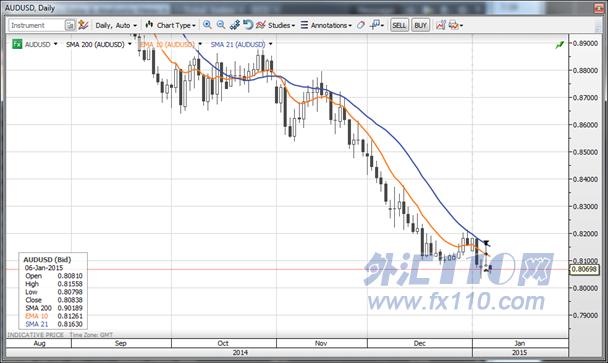Click the green pin icon at chart corner

click(x=559, y=45)
